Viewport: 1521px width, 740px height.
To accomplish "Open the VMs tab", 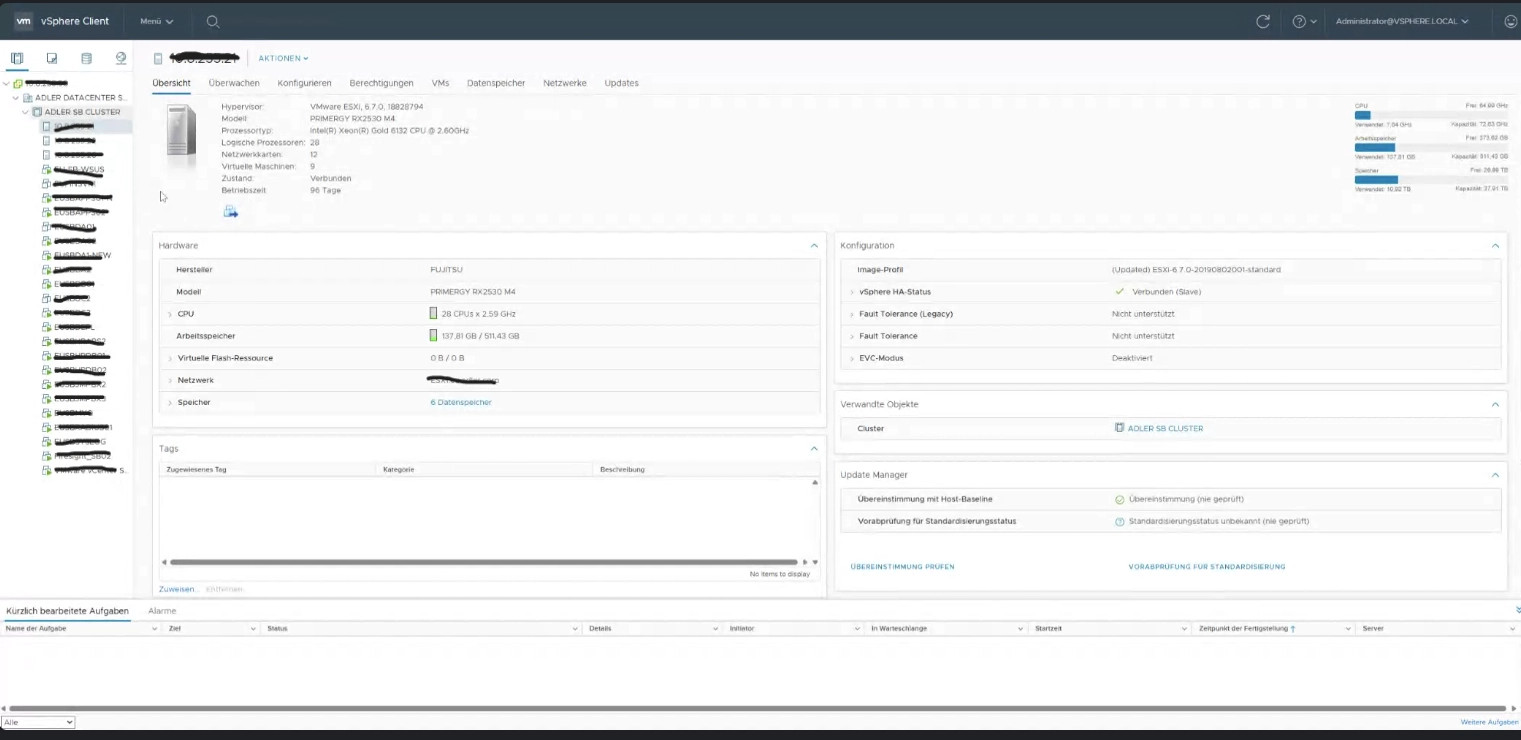I will tap(440, 83).
